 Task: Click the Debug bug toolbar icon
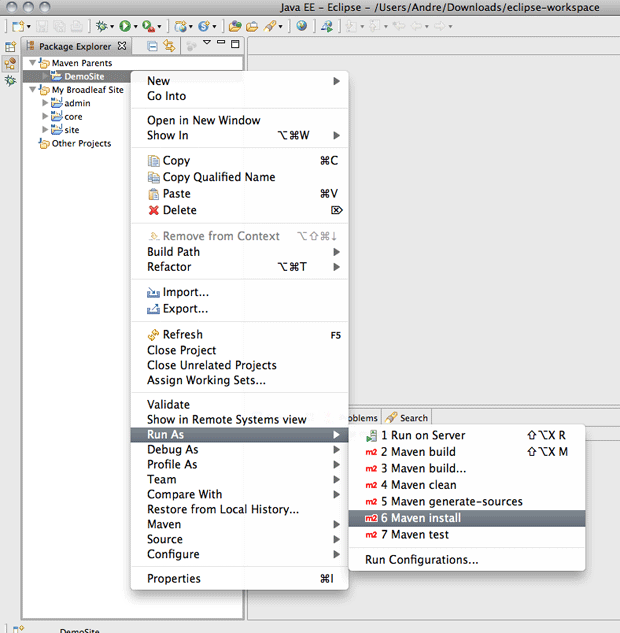click(x=101, y=27)
